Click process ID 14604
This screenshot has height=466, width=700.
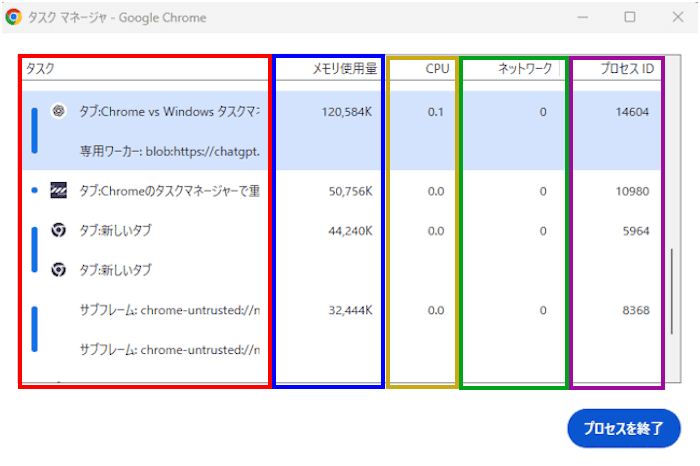tap(632, 112)
